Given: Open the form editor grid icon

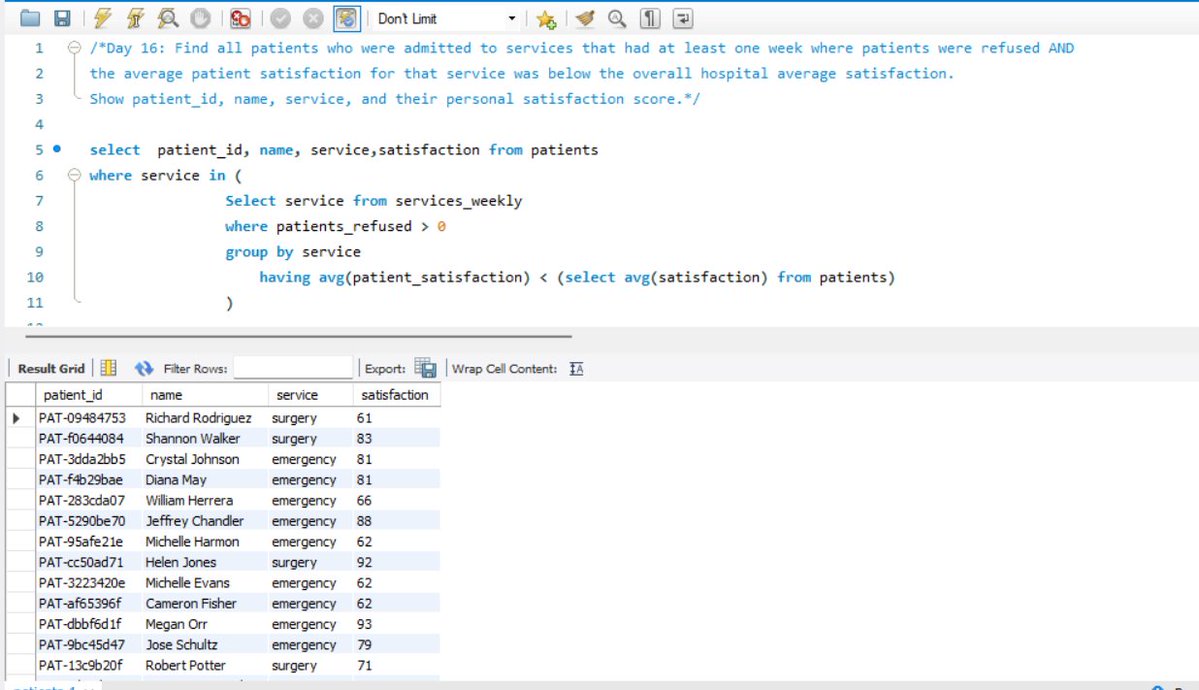Looking at the screenshot, I should pyautogui.click(x=109, y=368).
